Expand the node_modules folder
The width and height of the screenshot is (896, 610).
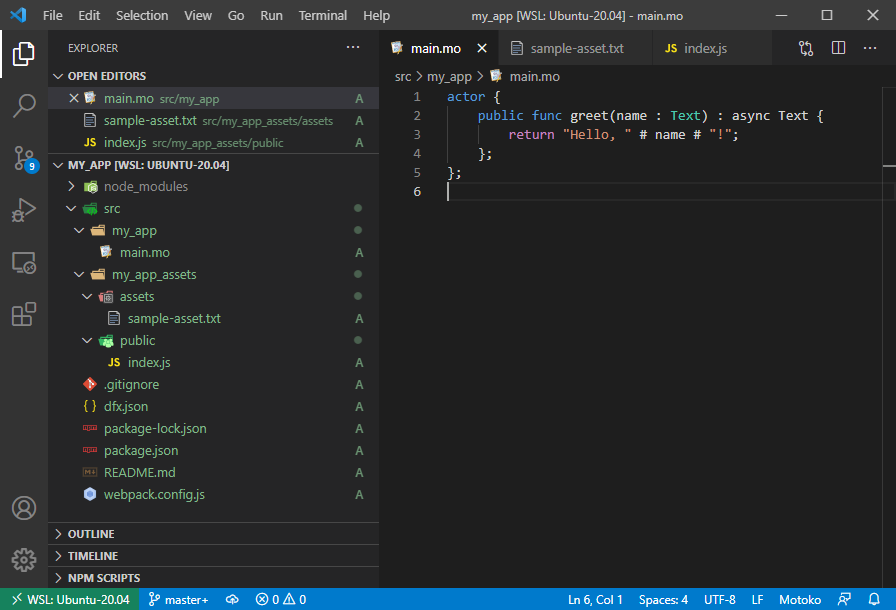coord(72,187)
